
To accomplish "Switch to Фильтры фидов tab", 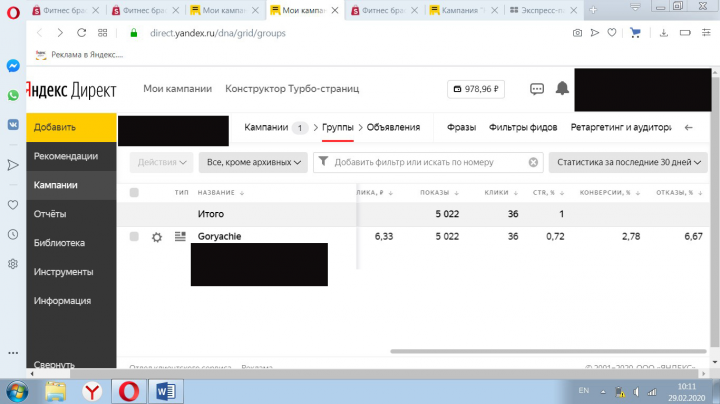I will point(523,128).
